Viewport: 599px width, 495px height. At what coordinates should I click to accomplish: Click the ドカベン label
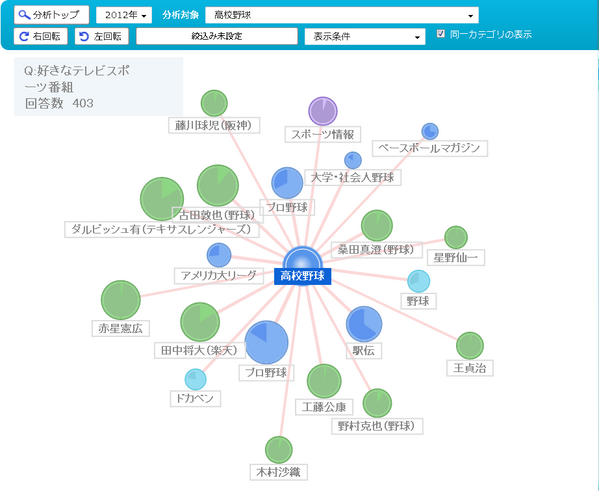pos(195,398)
